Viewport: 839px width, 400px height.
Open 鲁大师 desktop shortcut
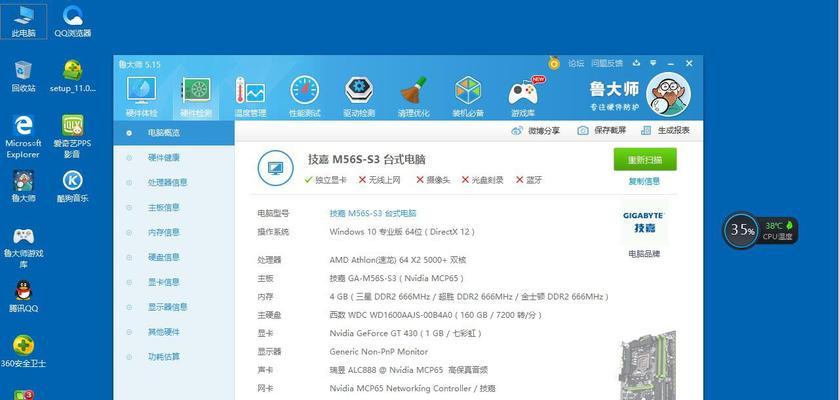pyautogui.click(x=23, y=186)
